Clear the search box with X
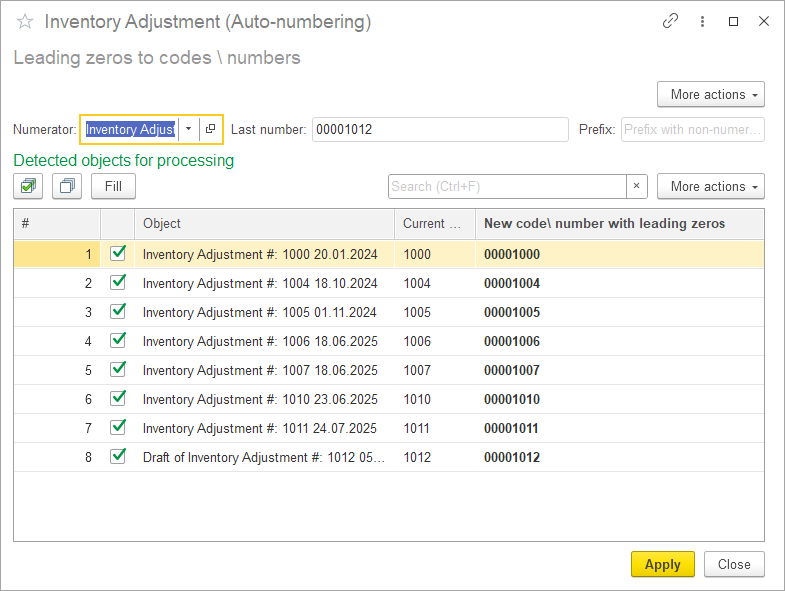The height and width of the screenshot is (591, 785). [x=637, y=186]
